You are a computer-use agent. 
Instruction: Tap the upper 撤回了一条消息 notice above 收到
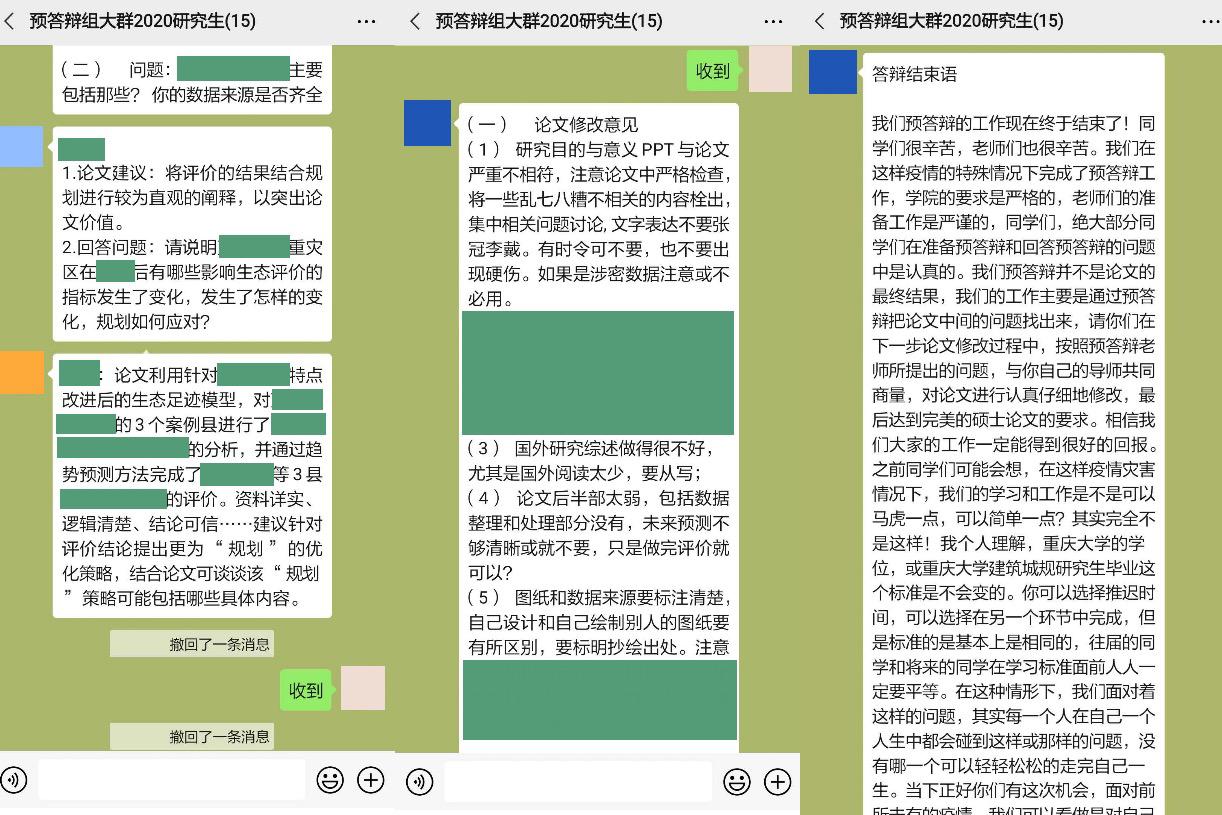(x=191, y=644)
